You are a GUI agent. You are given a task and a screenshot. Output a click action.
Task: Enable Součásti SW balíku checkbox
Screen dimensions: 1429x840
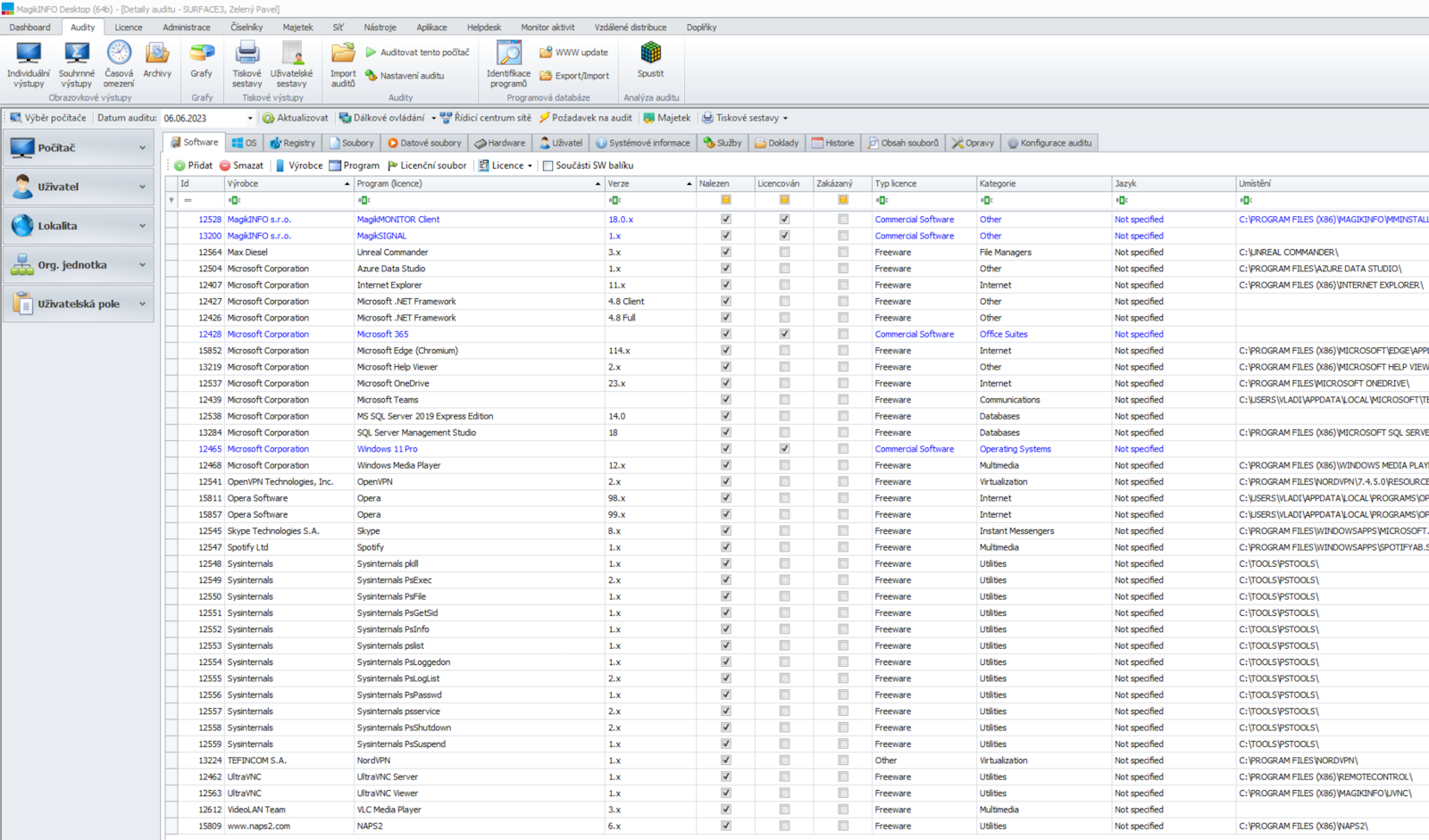548,166
